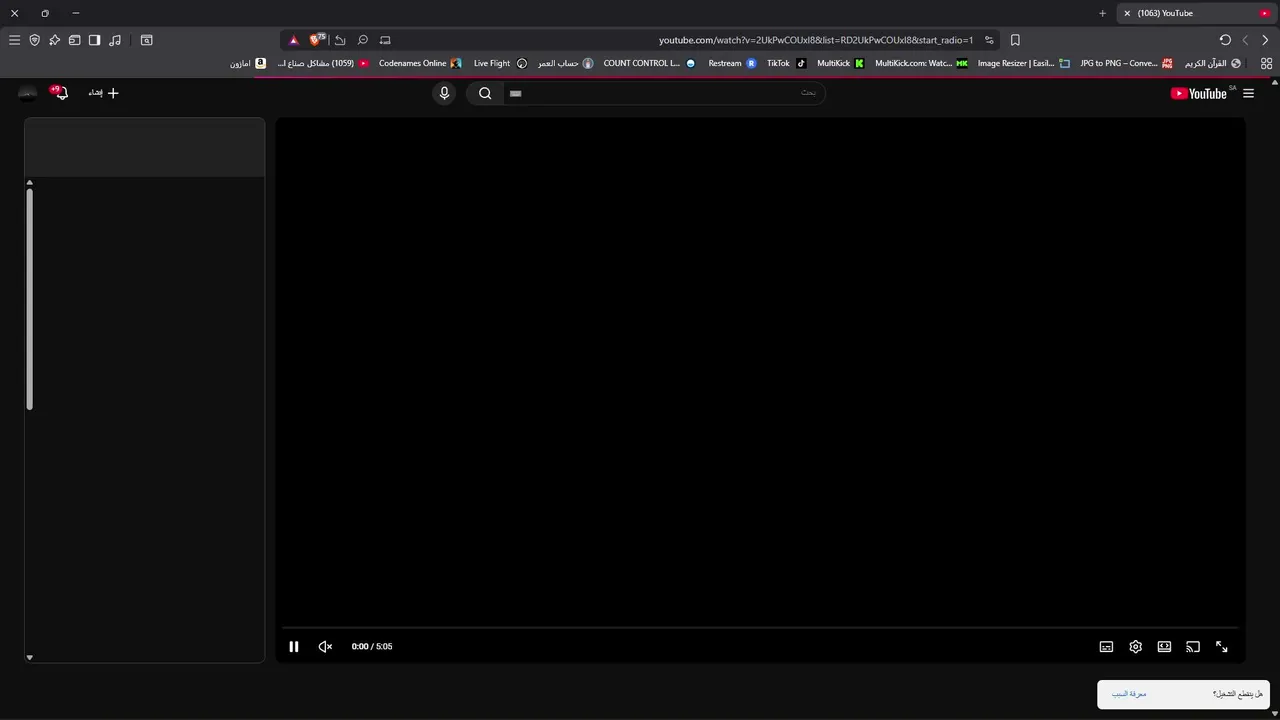Unmute the video with the speaker icon

click(x=325, y=647)
